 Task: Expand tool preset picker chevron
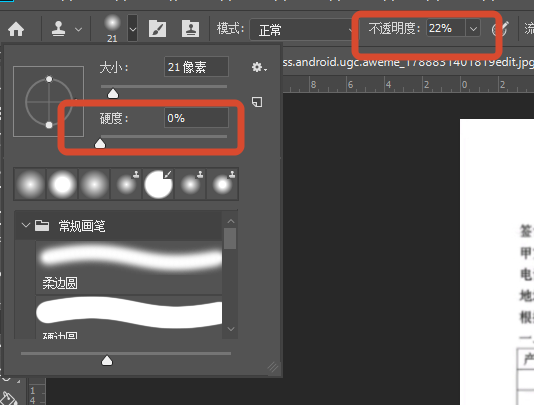pyautogui.click(x=78, y=30)
